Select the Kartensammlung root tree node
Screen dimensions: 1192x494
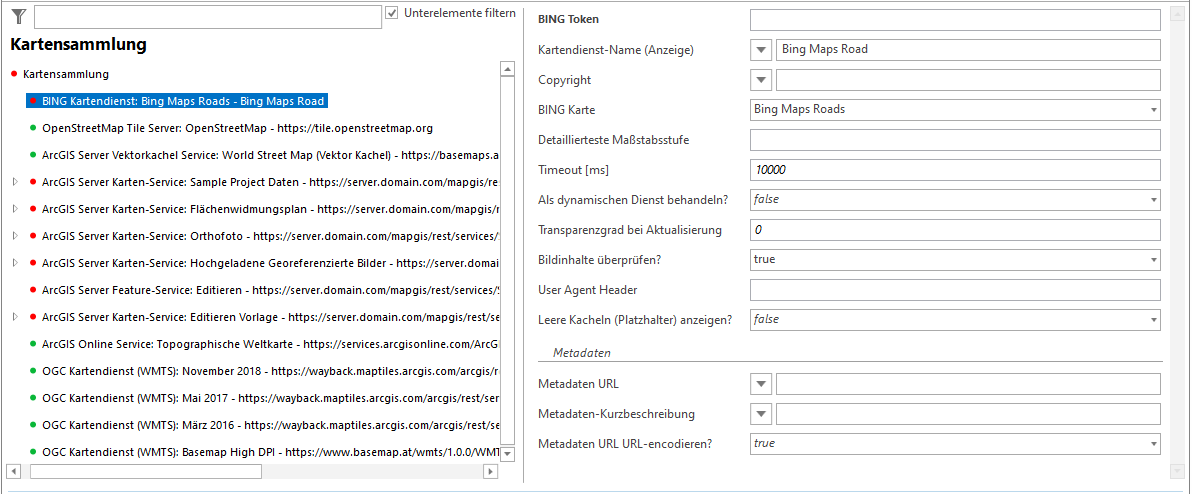[65, 74]
